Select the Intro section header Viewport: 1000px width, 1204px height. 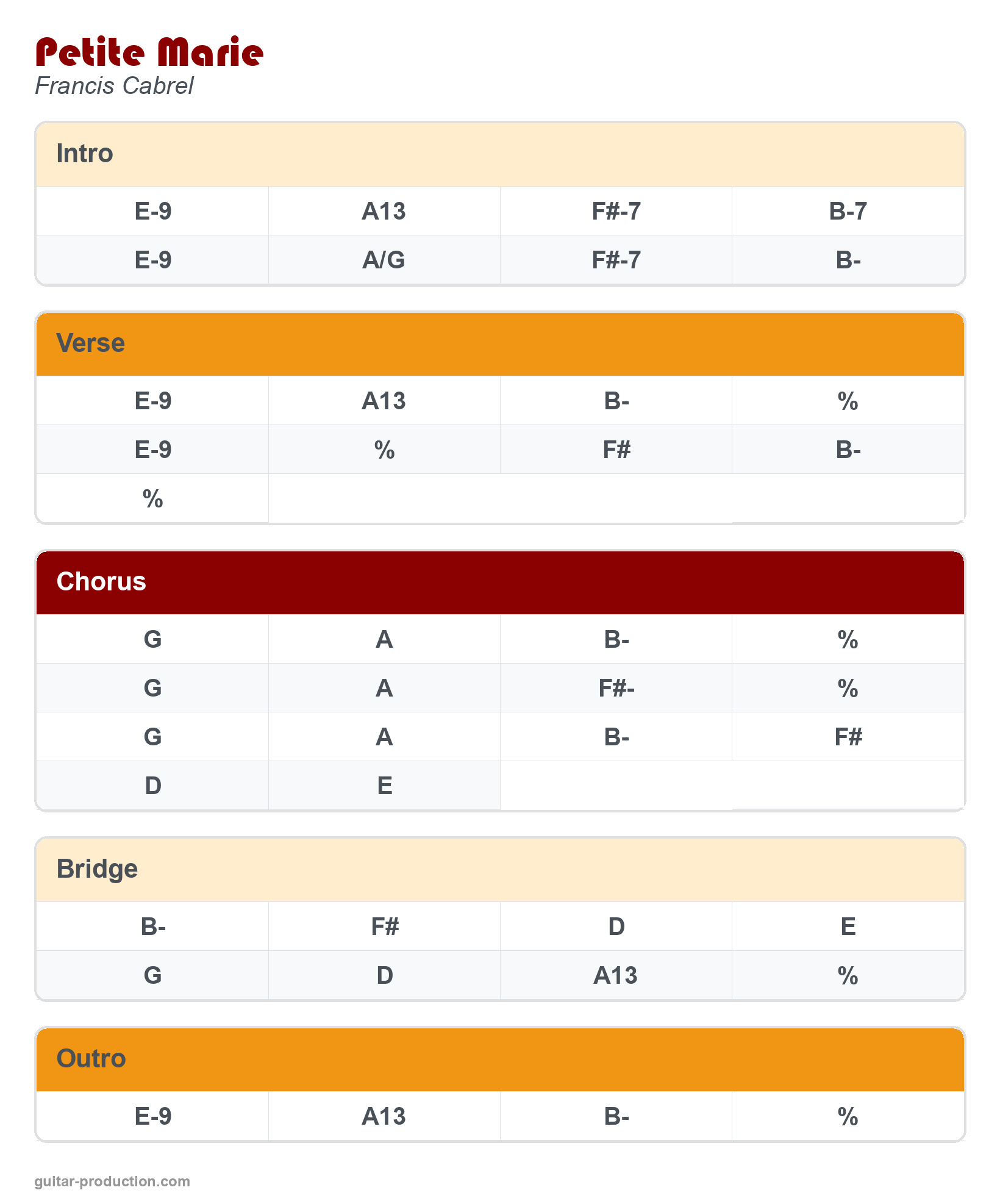pyautogui.click(x=85, y=154)
